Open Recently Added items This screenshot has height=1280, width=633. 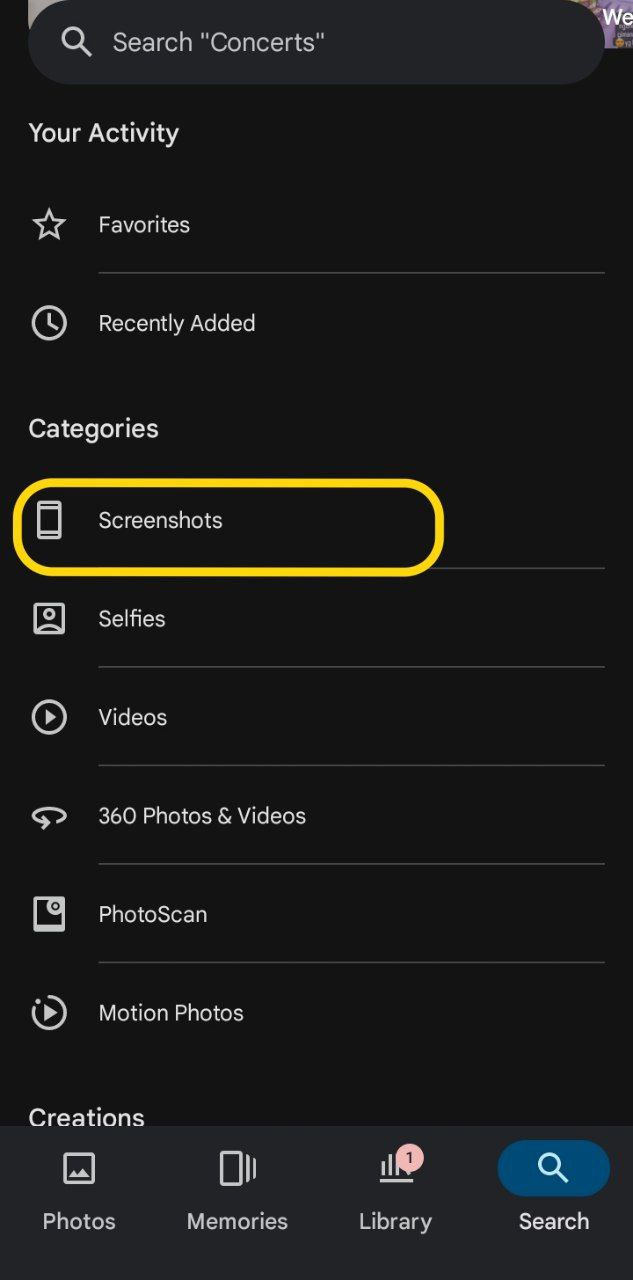pyautogui.click(x=177, y=323)
